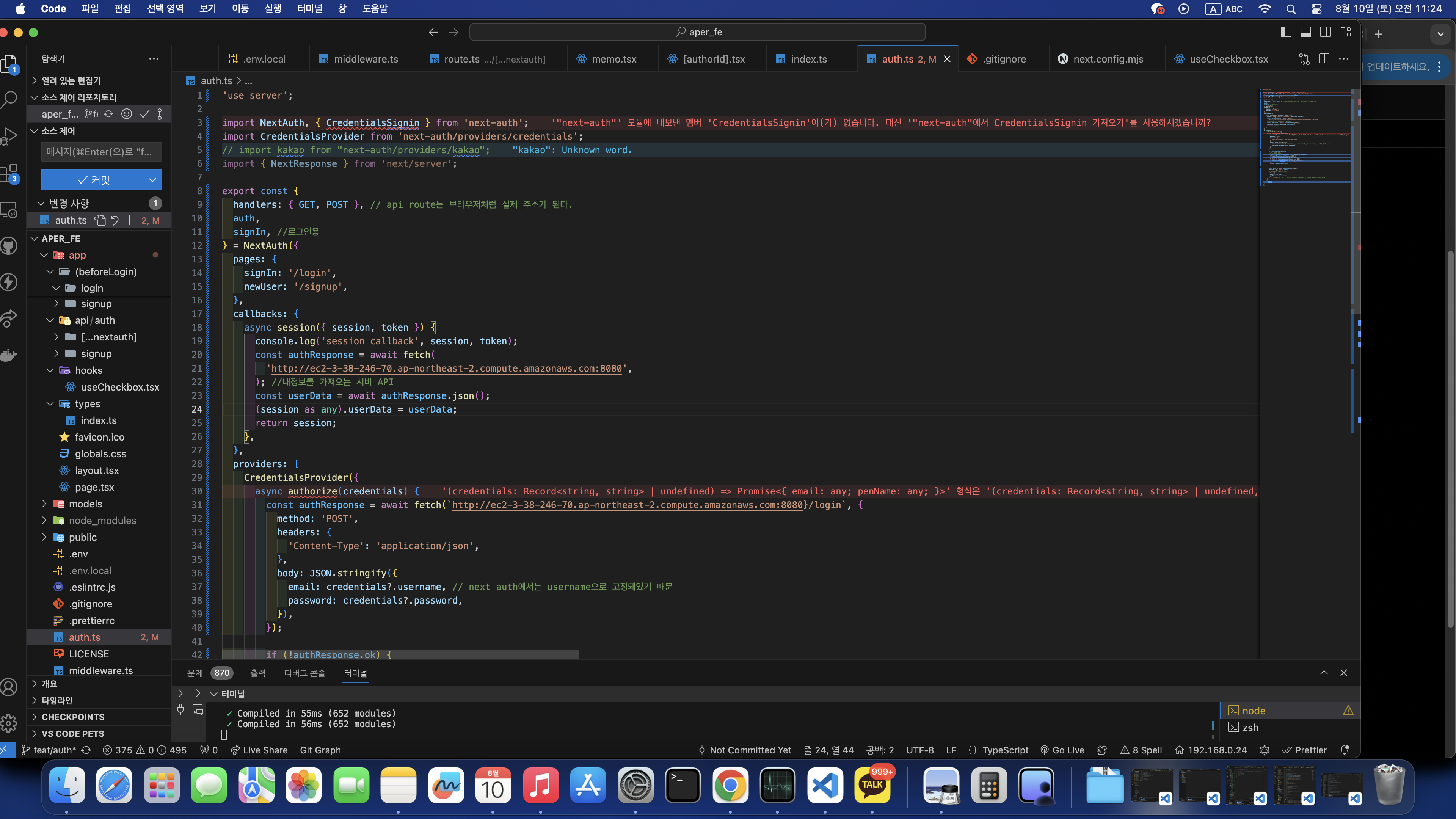1456x819 pixels.
Task: Switch to the memo.tsx tab
Action: (x=613, y=59)
